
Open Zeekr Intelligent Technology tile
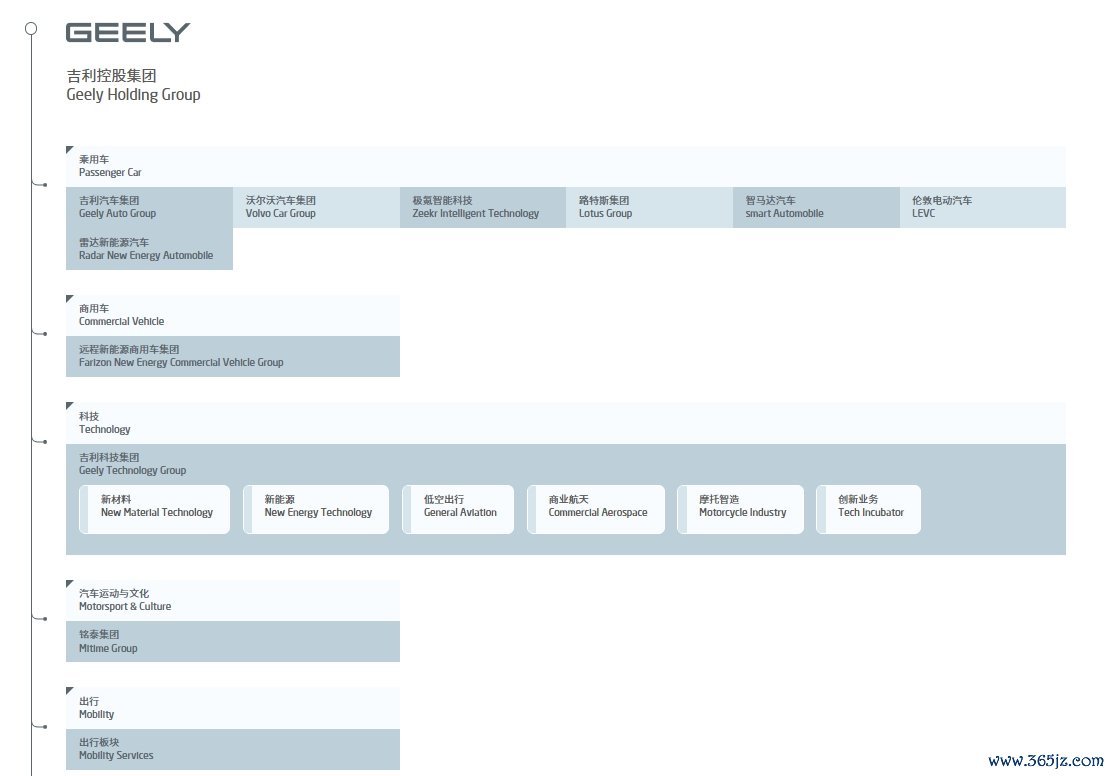click(482, 207)
